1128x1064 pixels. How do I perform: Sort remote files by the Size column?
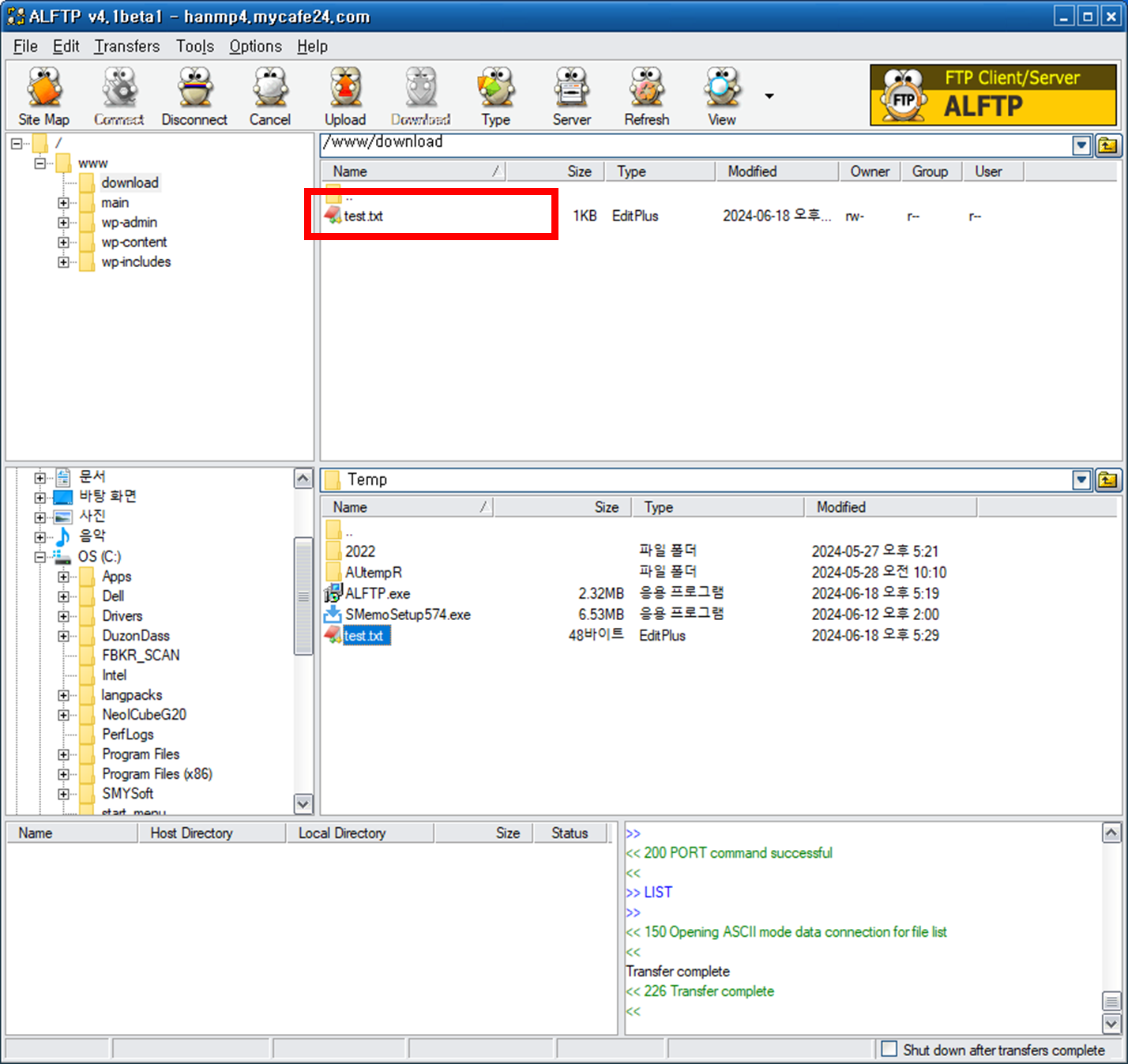tap(579, 171)
